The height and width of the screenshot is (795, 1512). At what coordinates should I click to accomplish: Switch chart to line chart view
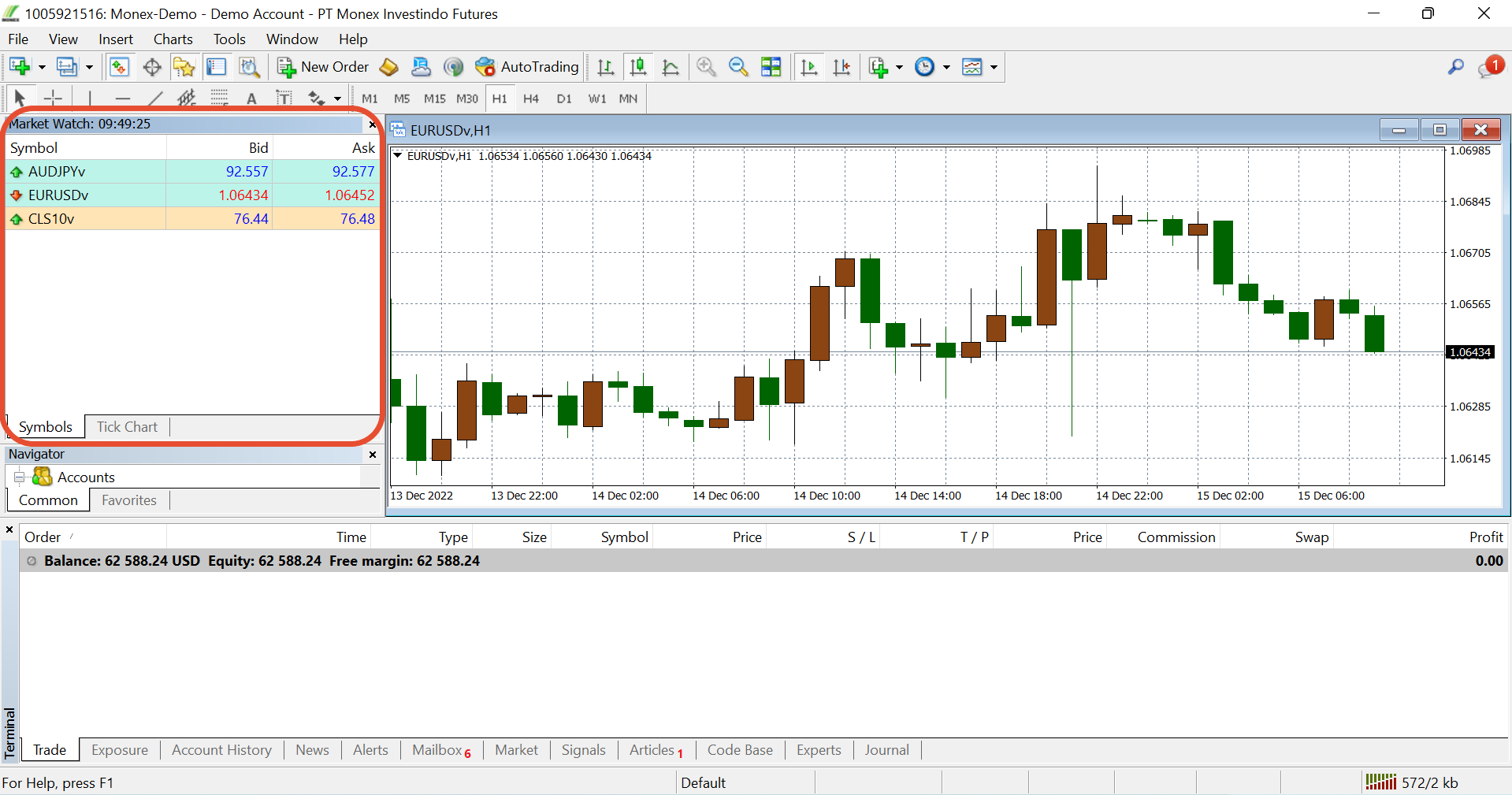pos(671,67)
